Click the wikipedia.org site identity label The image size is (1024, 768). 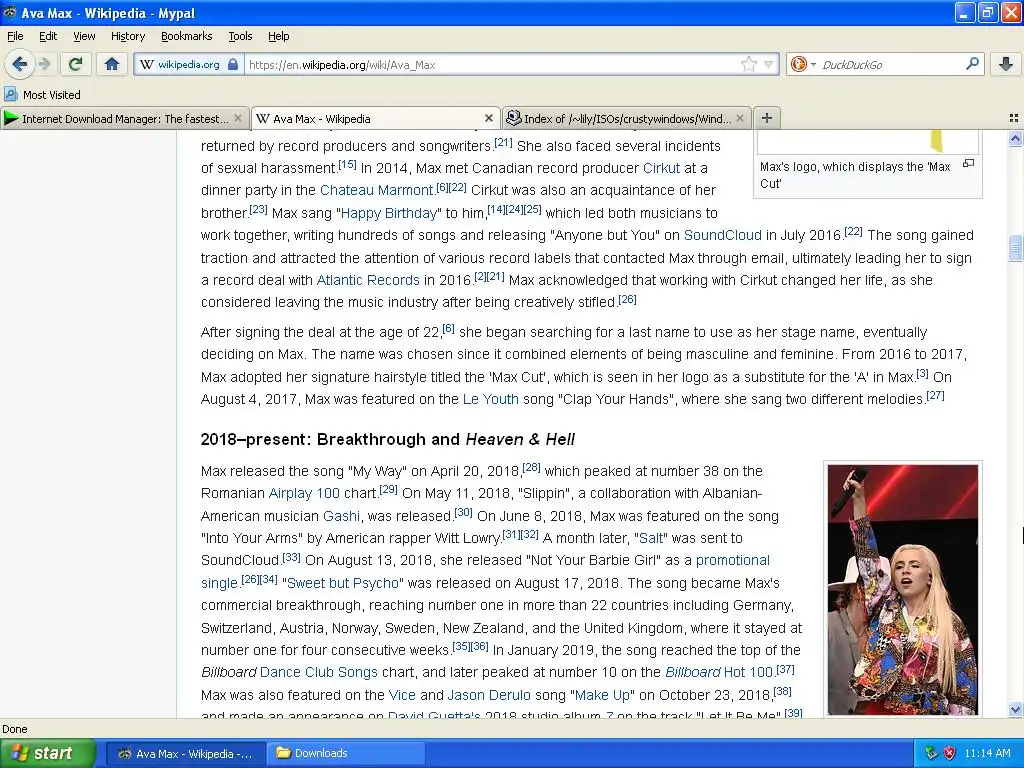click(188, 64)
